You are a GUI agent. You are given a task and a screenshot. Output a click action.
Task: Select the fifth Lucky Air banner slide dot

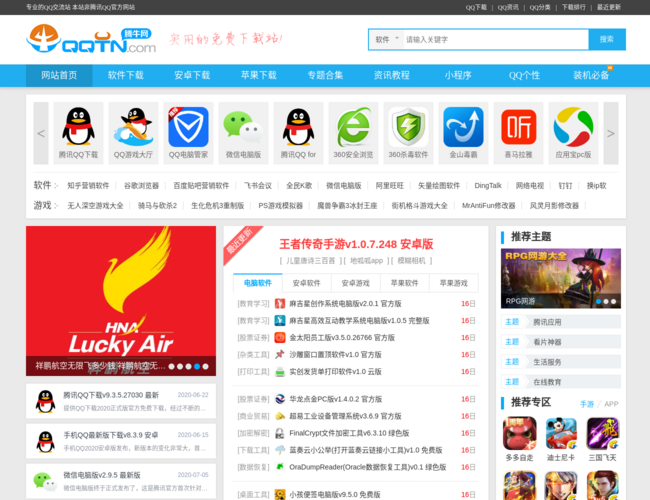(x=206, y=367)
